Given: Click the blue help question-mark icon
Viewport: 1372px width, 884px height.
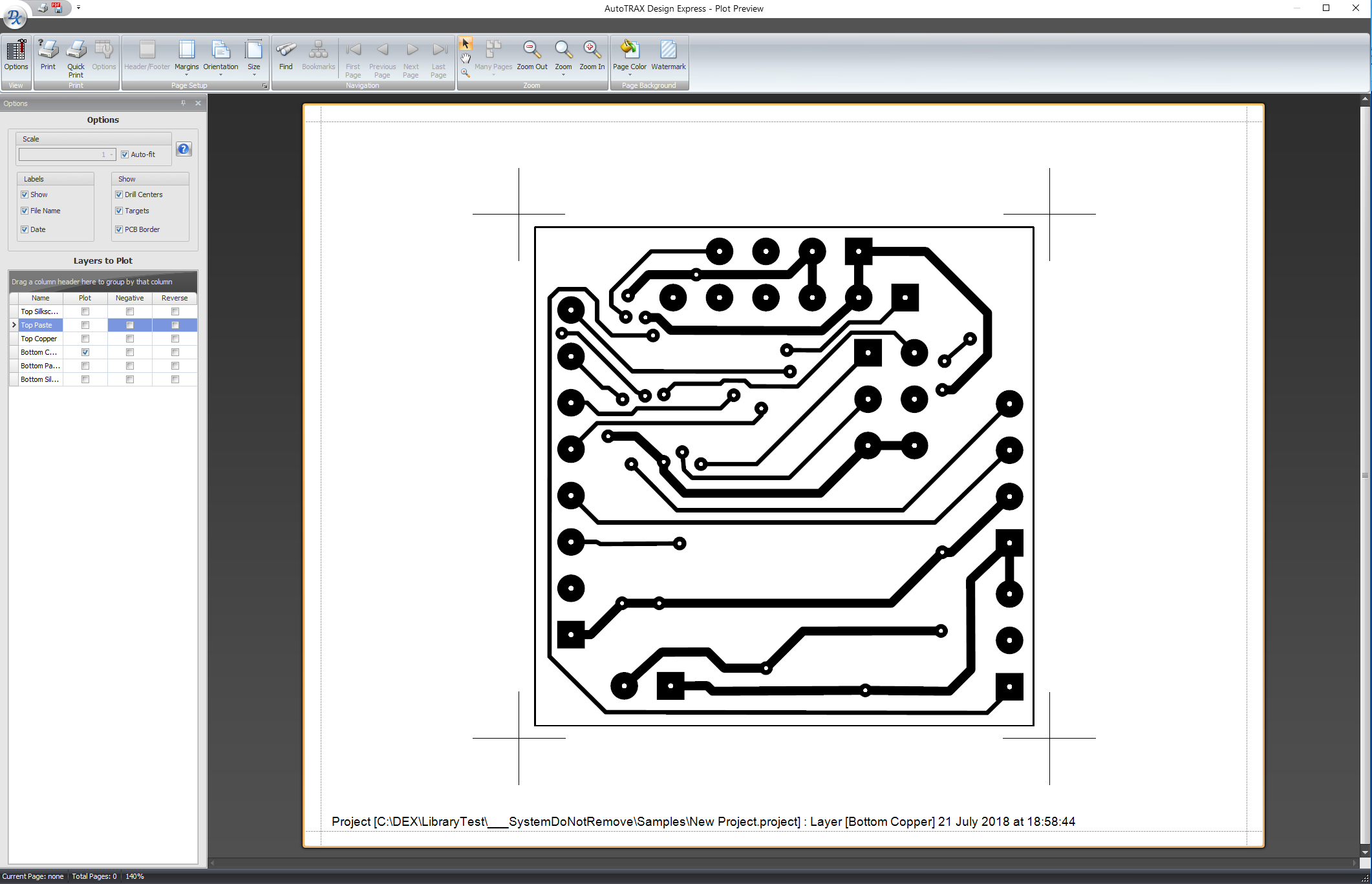Looking at the screenshot, I should [x=184, y=149].
